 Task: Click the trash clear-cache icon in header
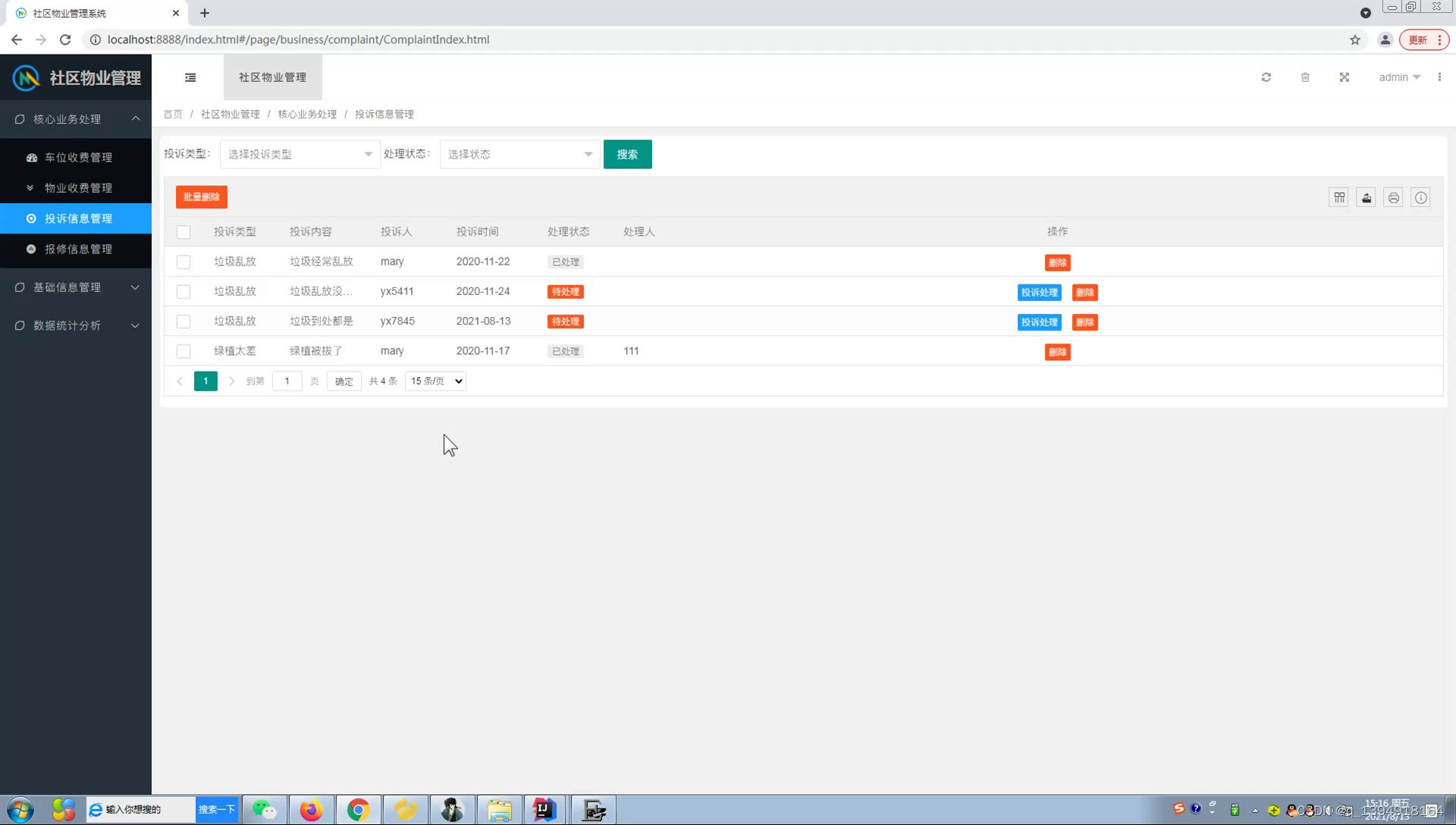pyautogui.click(x=1305, y=77)
